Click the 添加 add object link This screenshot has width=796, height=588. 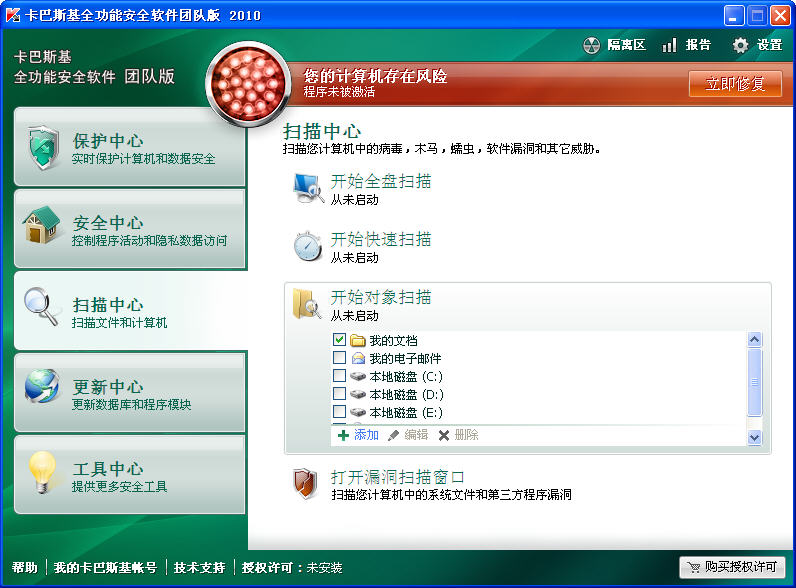[358, 435]
